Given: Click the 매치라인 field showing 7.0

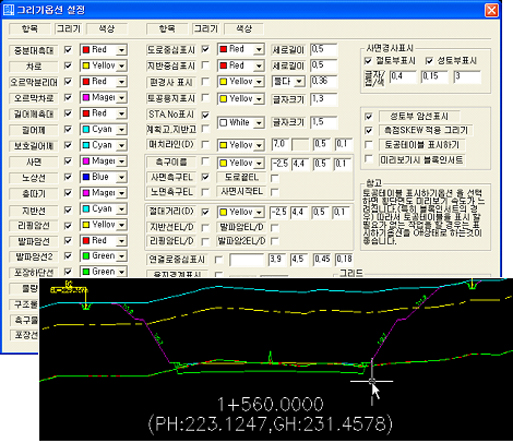Looking at the screenshot, I should coord(280,144).
